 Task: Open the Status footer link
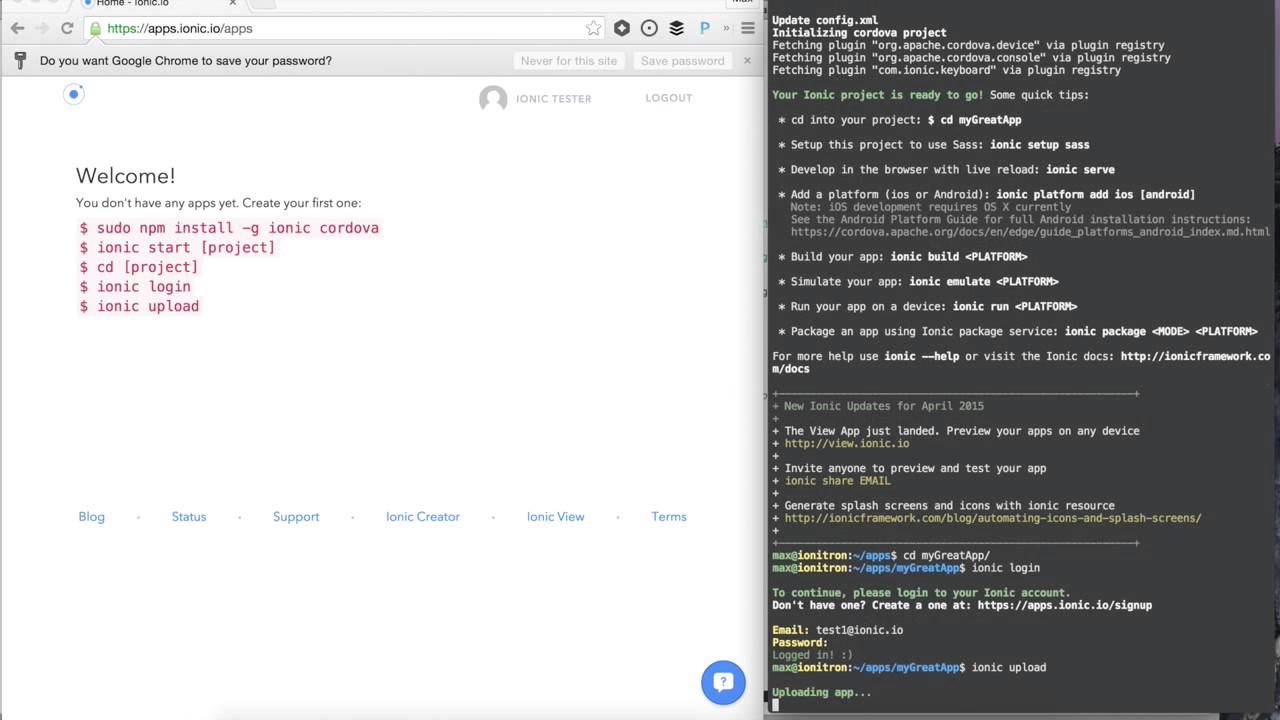(189, 517)
